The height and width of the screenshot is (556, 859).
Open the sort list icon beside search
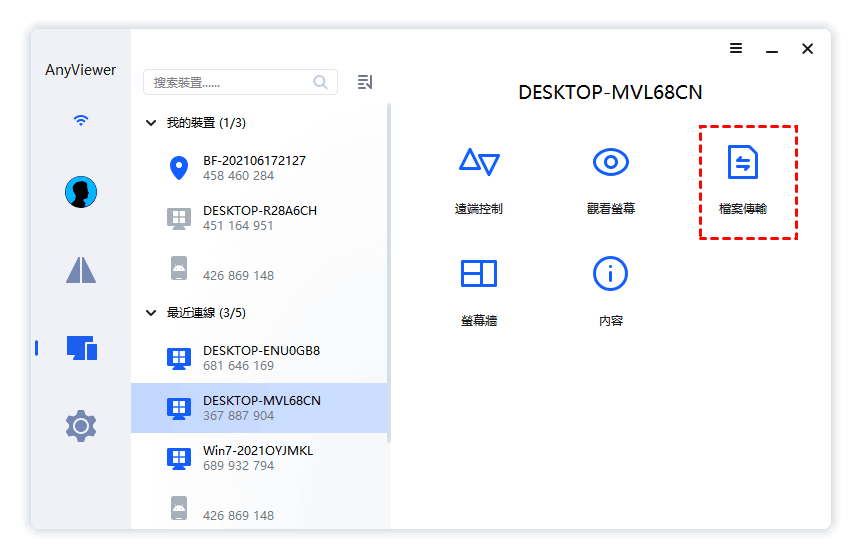(365, 82)
